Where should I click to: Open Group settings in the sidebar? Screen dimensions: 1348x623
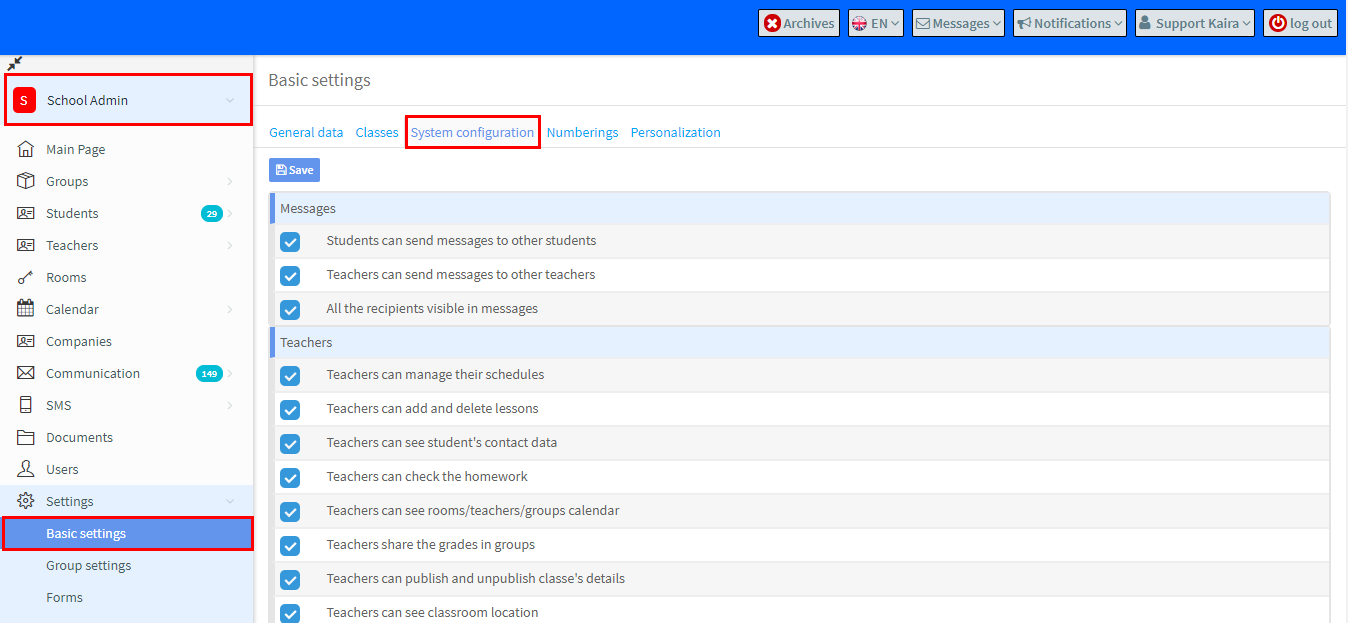click(x=88, y=565)
